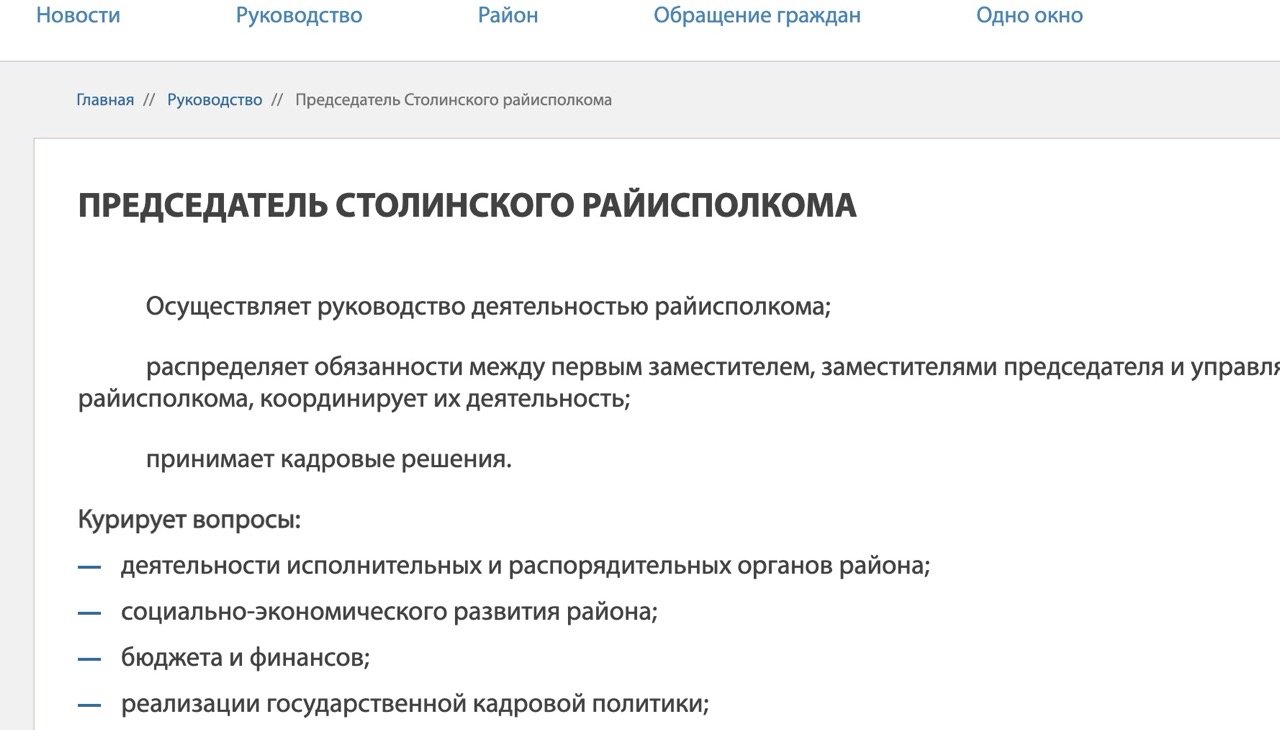Click the dash marker beside социально-экономического развития
This screenshot has width=1280, height=730.
[x=91, y=610]
